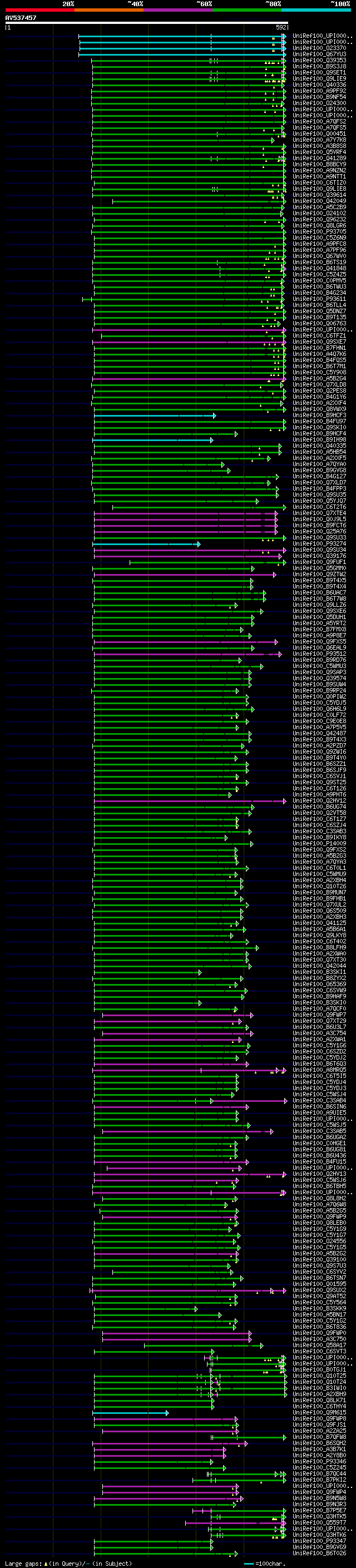356x1568 pixels.
Task: Select hit label UniRef100_B9IKY8
Action: (x=319, y=837)
